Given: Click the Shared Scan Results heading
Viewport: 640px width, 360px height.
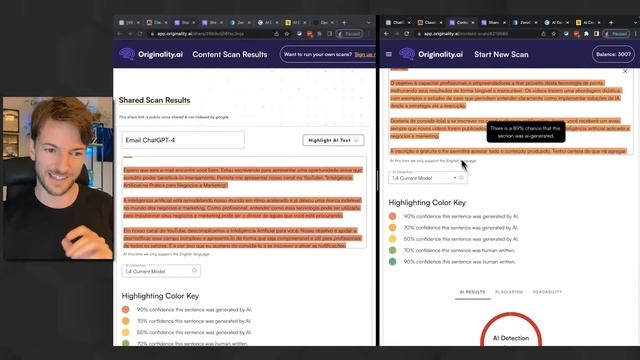Looking at the screenshot, I should coord(154,100).
